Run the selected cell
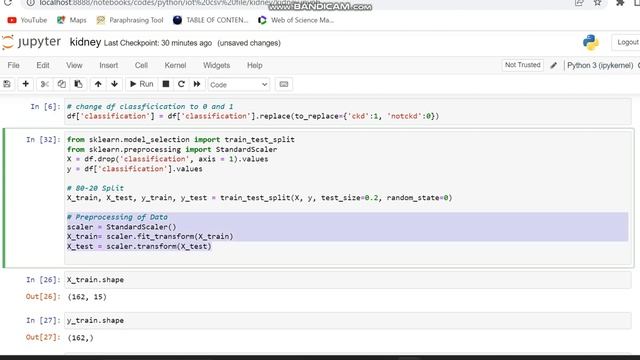The image size is (640, 360). (141, 84)
